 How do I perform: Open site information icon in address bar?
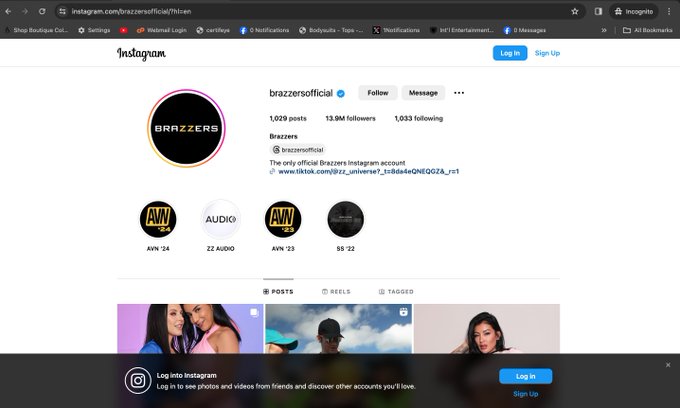(62, 11)
